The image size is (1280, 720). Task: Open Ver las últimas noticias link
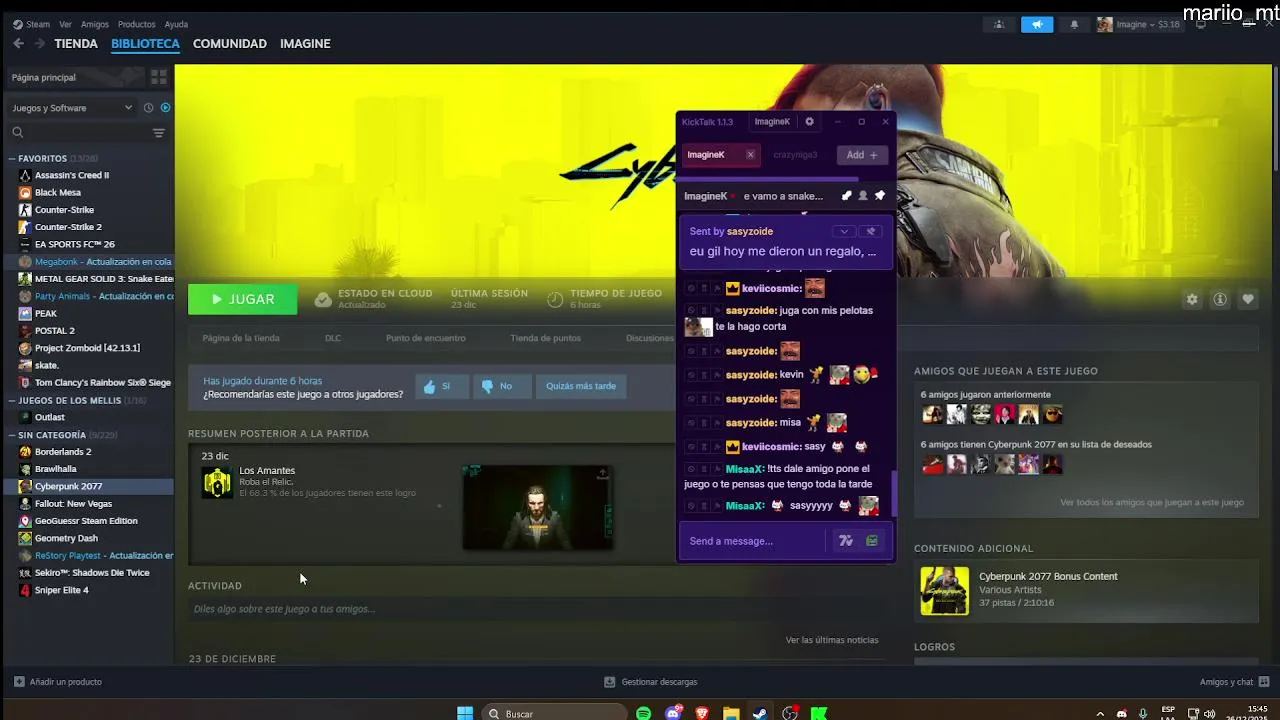coord(832,640)
